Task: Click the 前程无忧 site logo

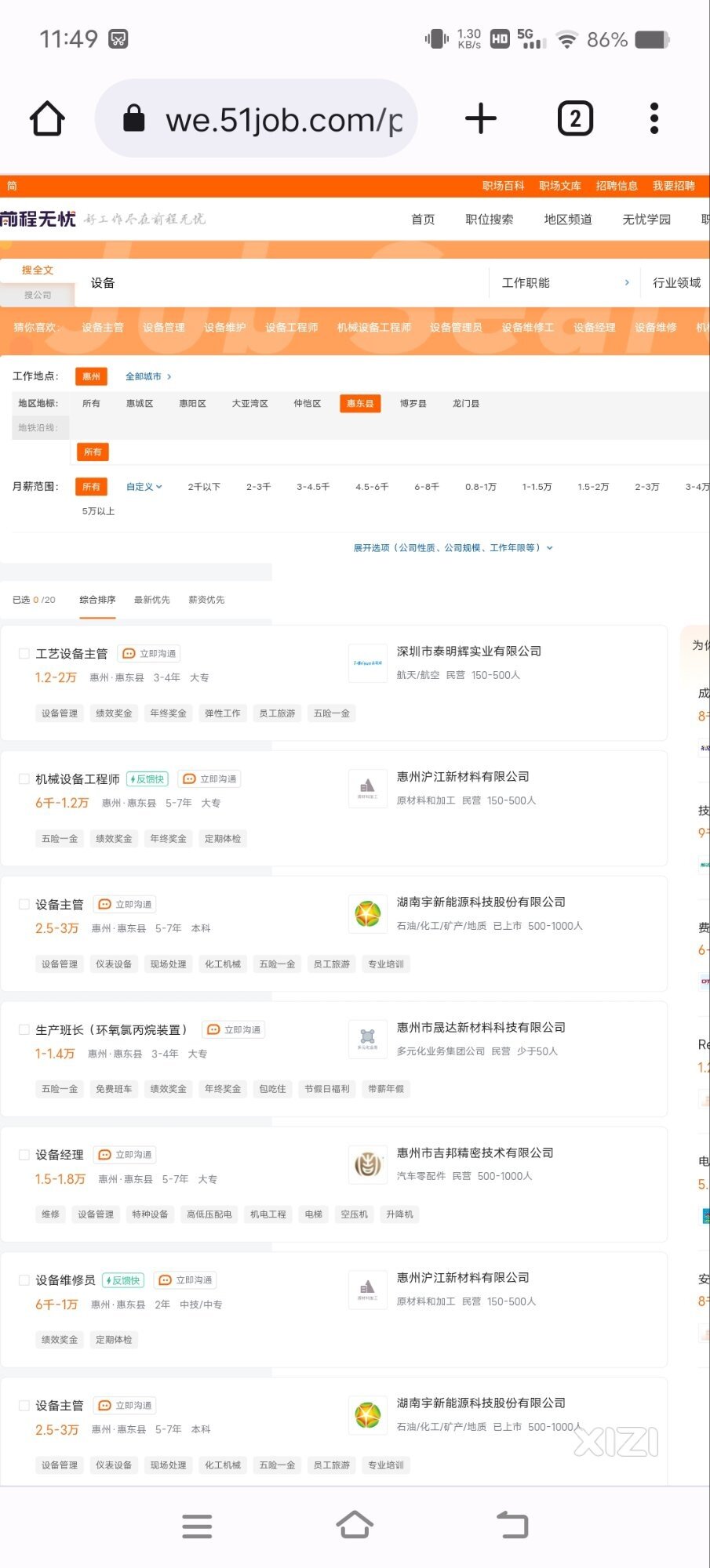Action: pyautogui.click(x=38, y=219)
